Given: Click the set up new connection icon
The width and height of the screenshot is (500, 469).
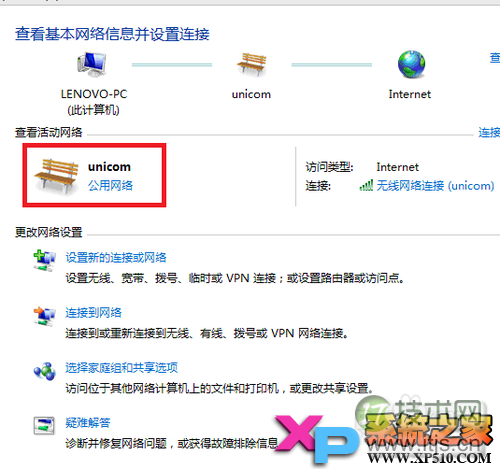Looking at the screenshot, I should (x=44, y=260).
